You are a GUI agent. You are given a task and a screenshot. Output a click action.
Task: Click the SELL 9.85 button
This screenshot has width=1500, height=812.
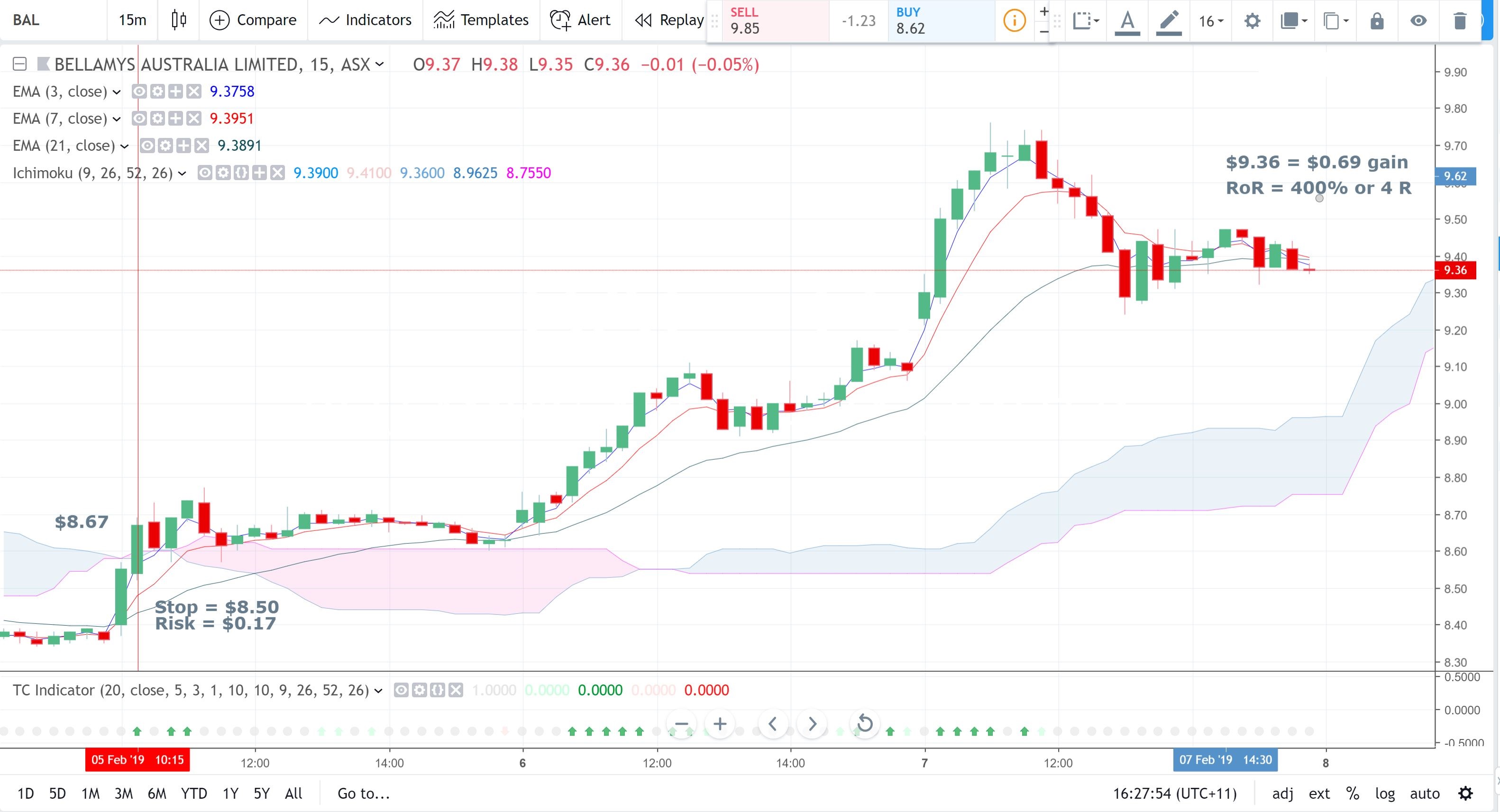coord(775,21)
